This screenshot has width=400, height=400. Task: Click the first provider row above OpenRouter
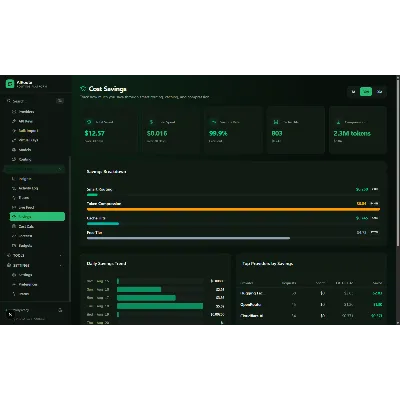click(x=311, y=293)
